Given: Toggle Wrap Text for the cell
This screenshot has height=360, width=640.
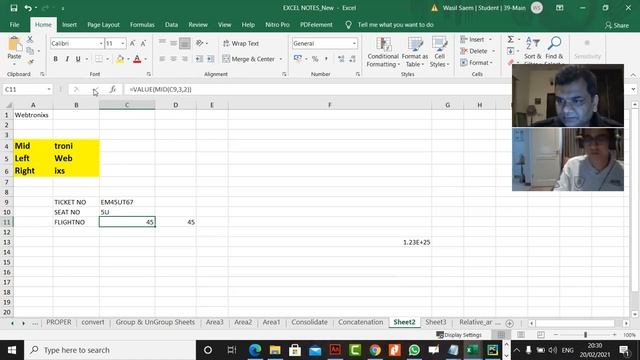Looking at the screenshot, I should click(x=241, y=43).
